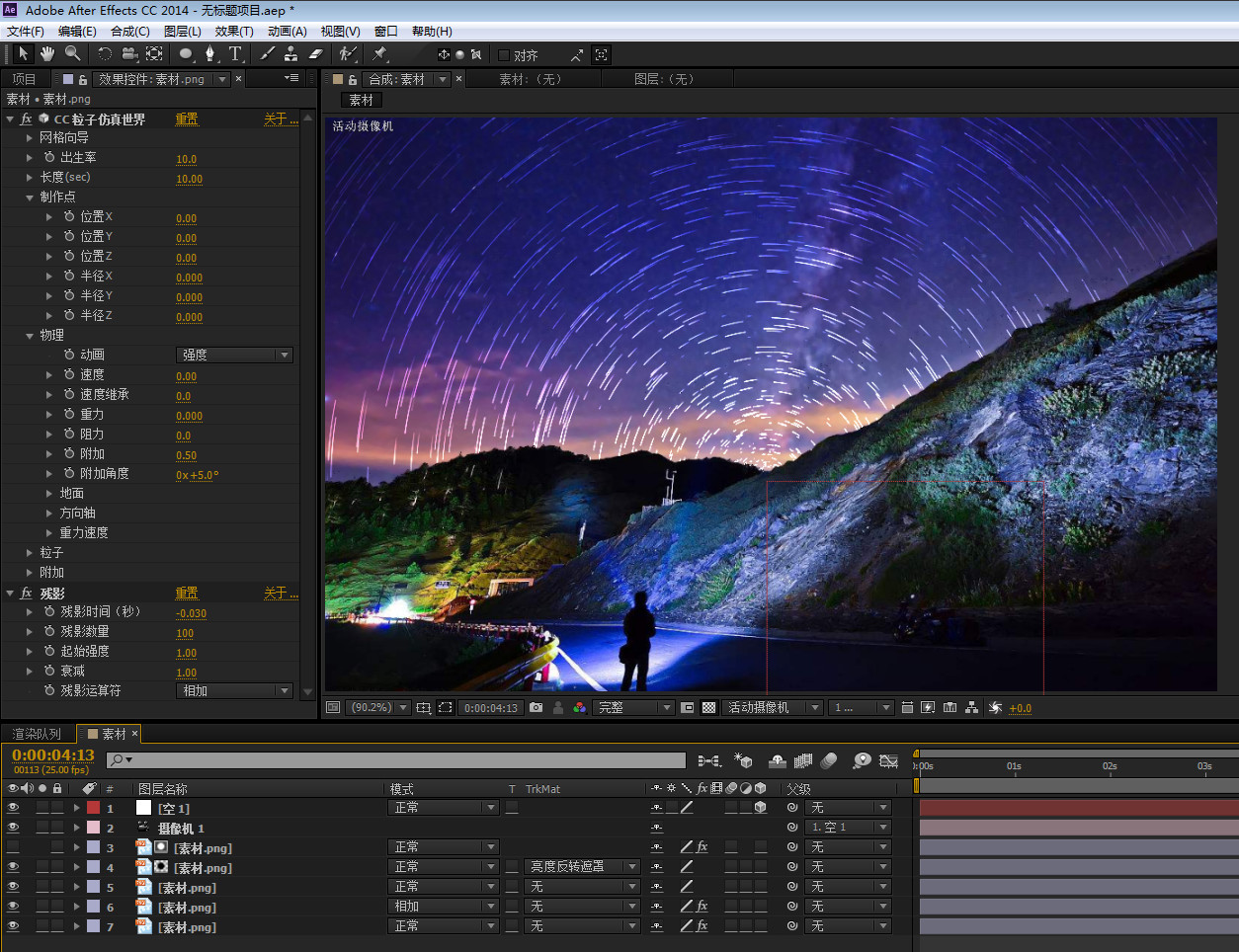The image size is (1239, 952).
Task: Take a snapshot with camera icon
Action: coord(536,708)
